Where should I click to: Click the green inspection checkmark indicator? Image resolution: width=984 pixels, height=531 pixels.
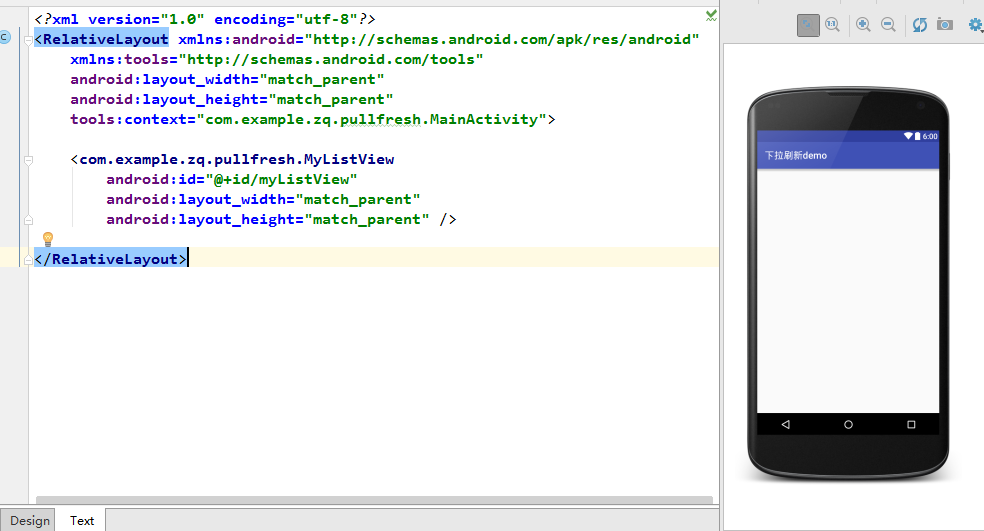tap(711, 16)
